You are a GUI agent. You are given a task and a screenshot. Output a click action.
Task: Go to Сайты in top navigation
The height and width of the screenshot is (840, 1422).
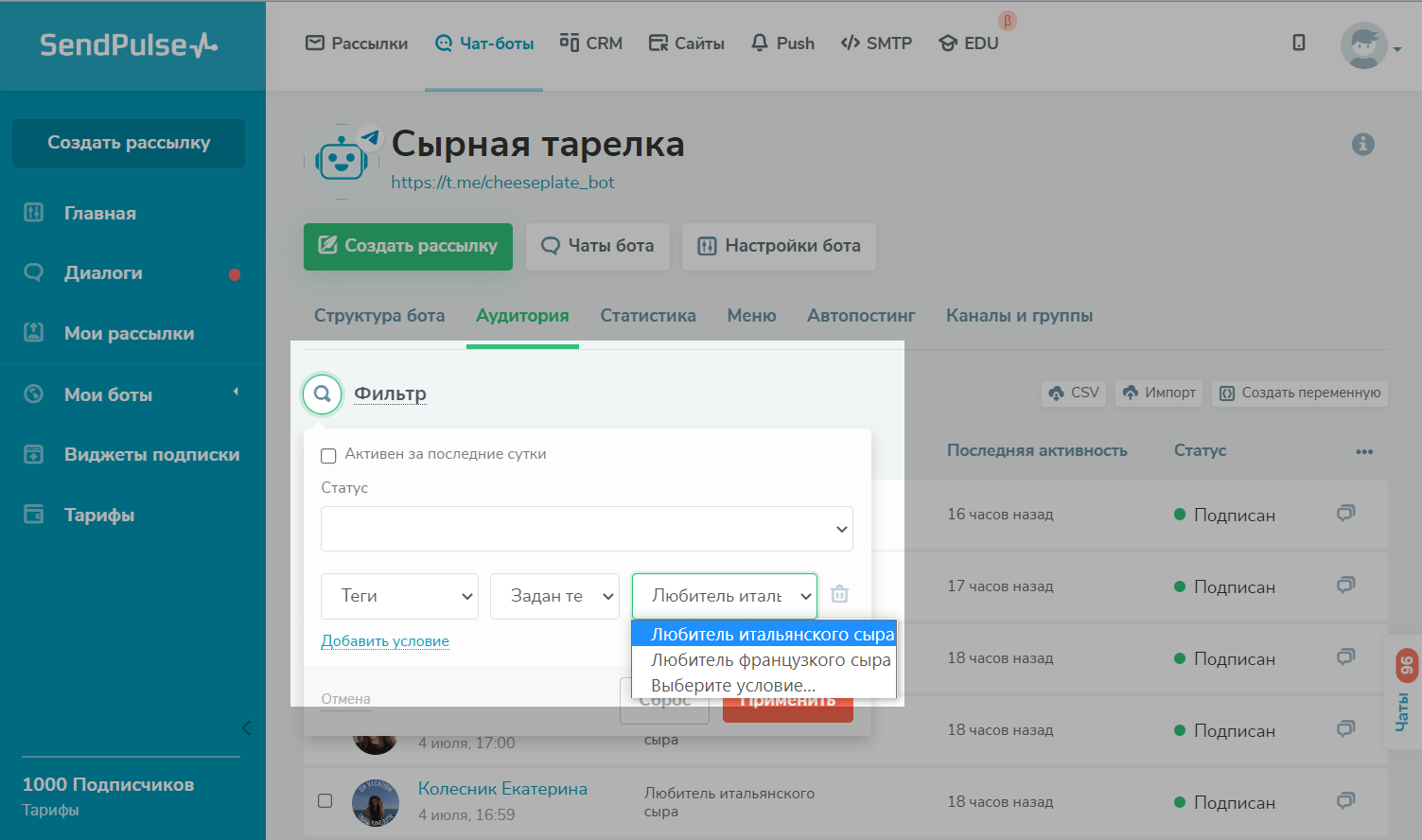(x=686, y=44)
